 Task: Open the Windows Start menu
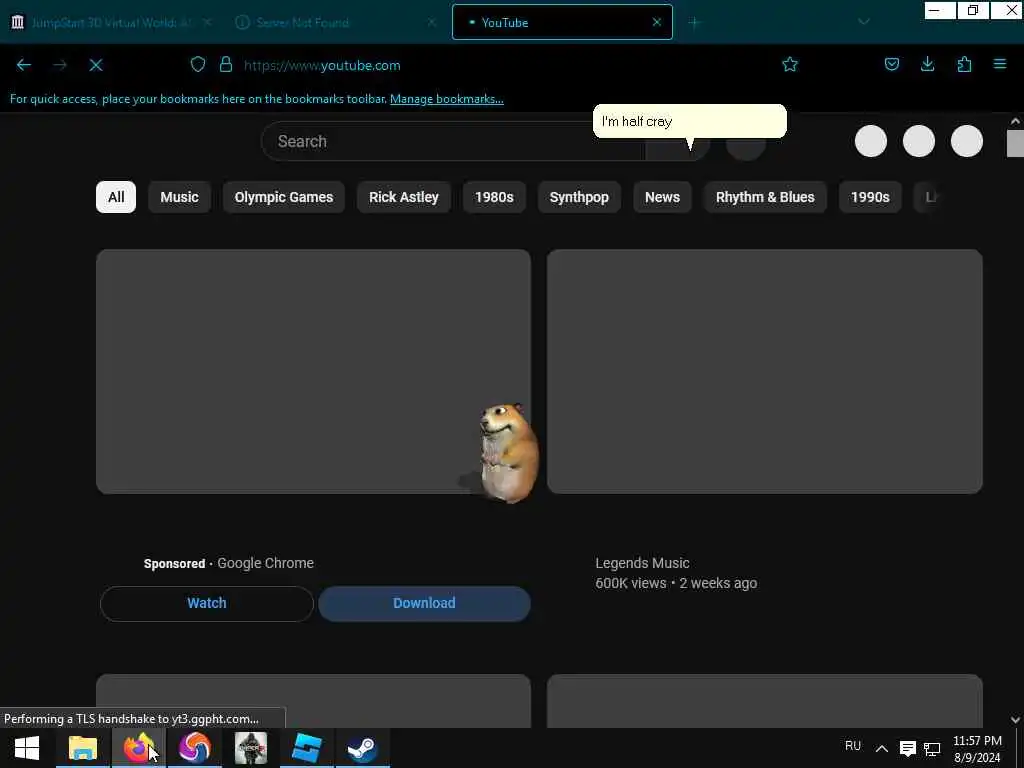tap(27, 748)
